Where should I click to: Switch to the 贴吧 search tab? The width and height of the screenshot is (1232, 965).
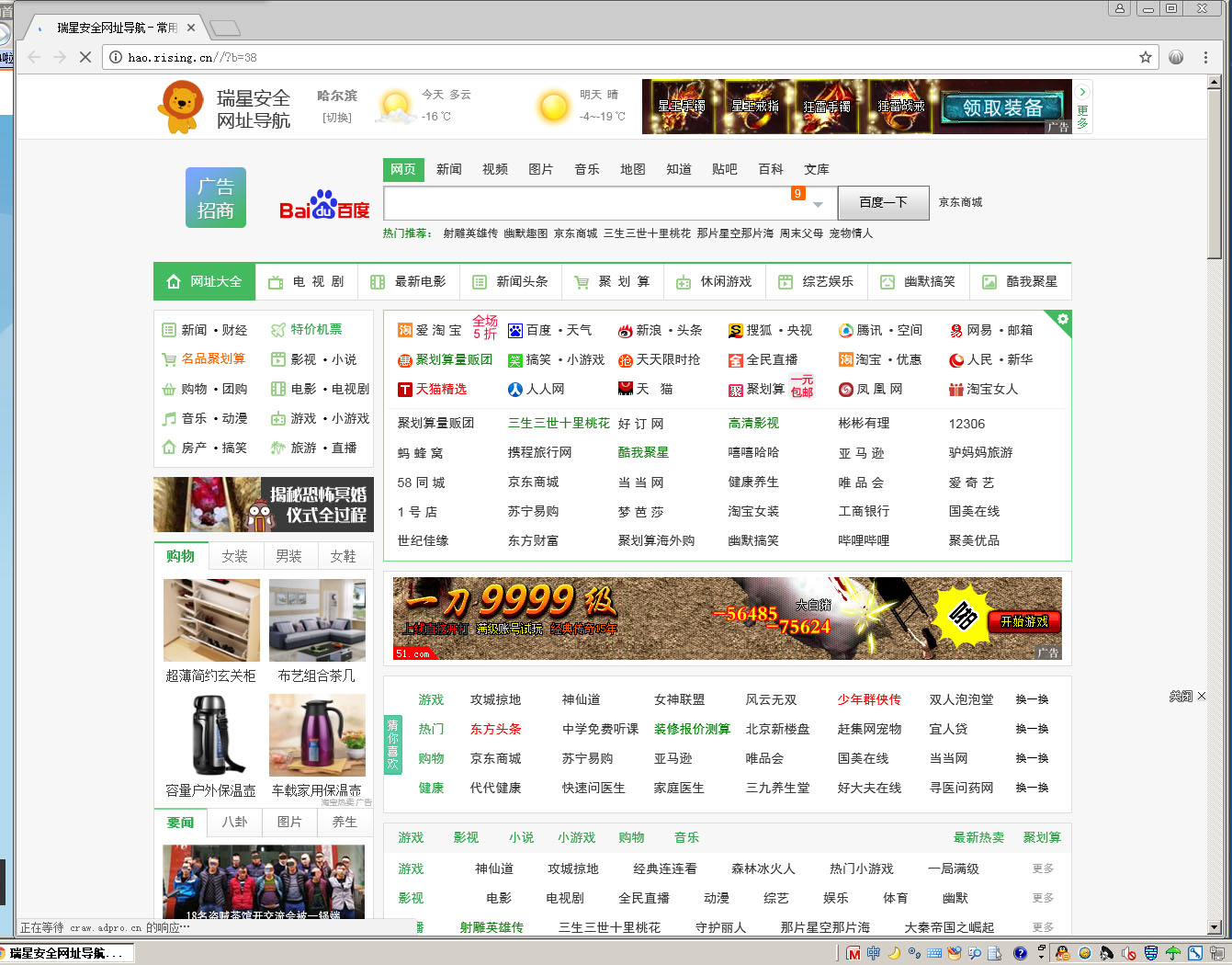725,169
